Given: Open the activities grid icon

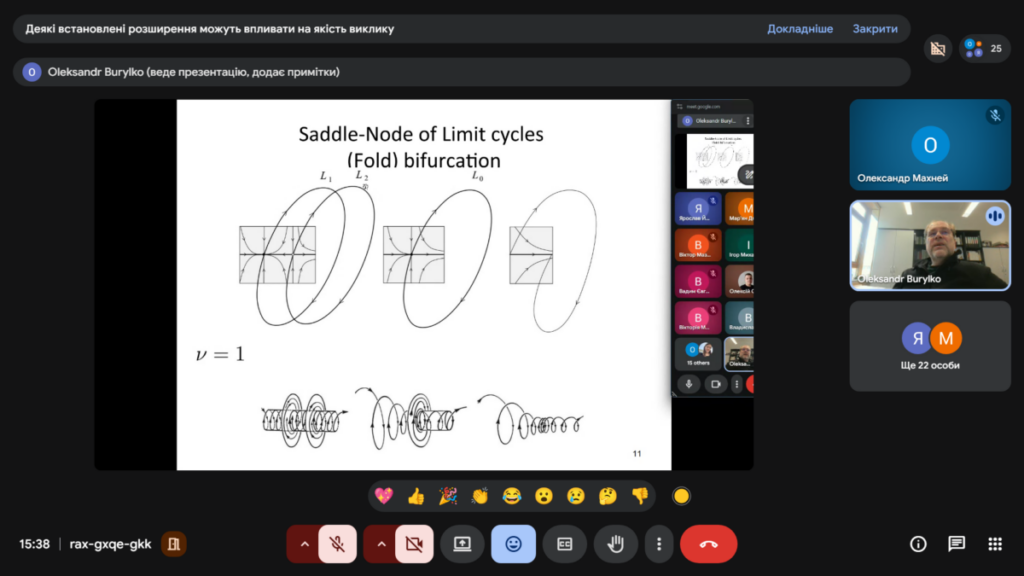Looking at the screenshot, I should (994, 544).
